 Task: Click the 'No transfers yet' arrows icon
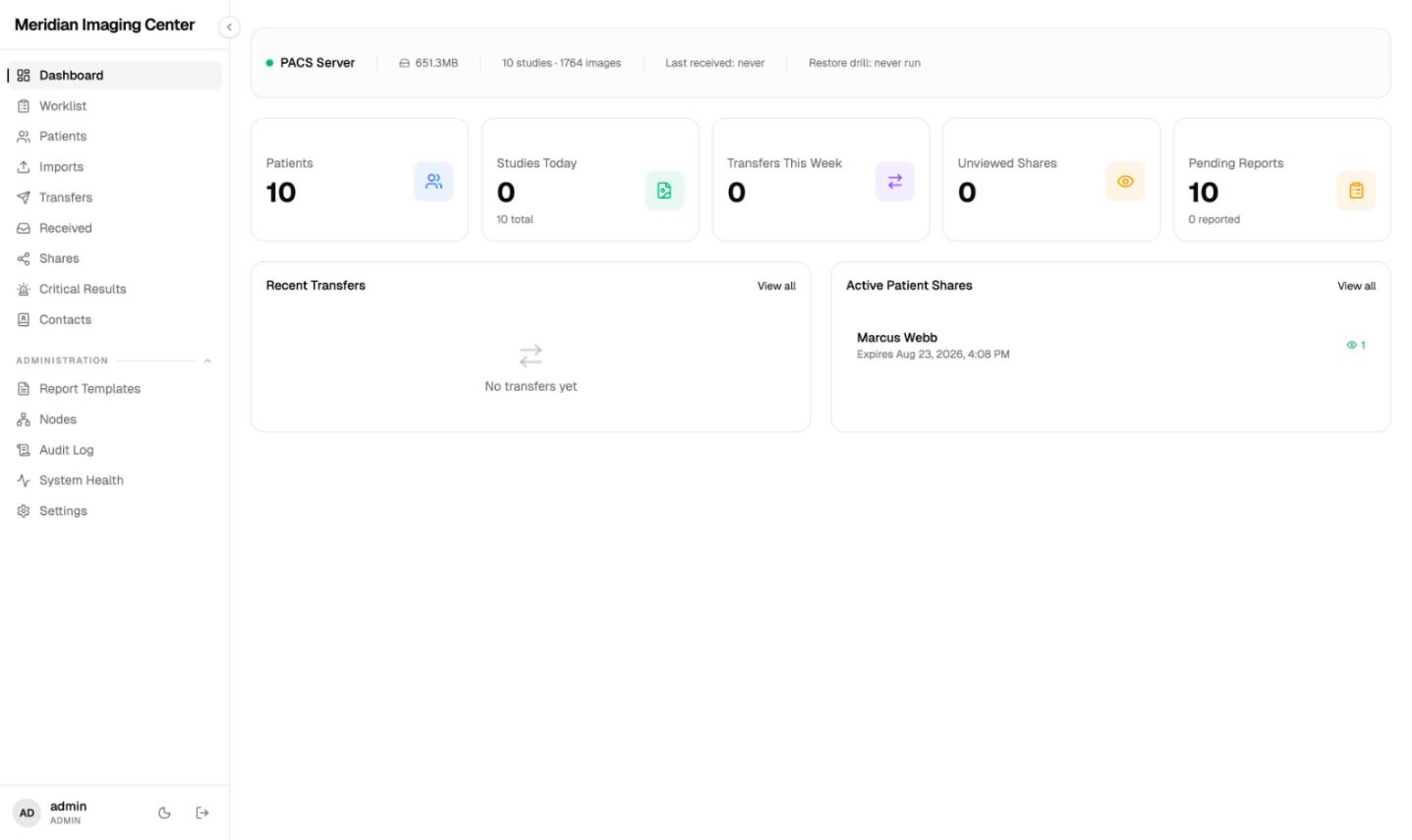(x=531, y=355)
